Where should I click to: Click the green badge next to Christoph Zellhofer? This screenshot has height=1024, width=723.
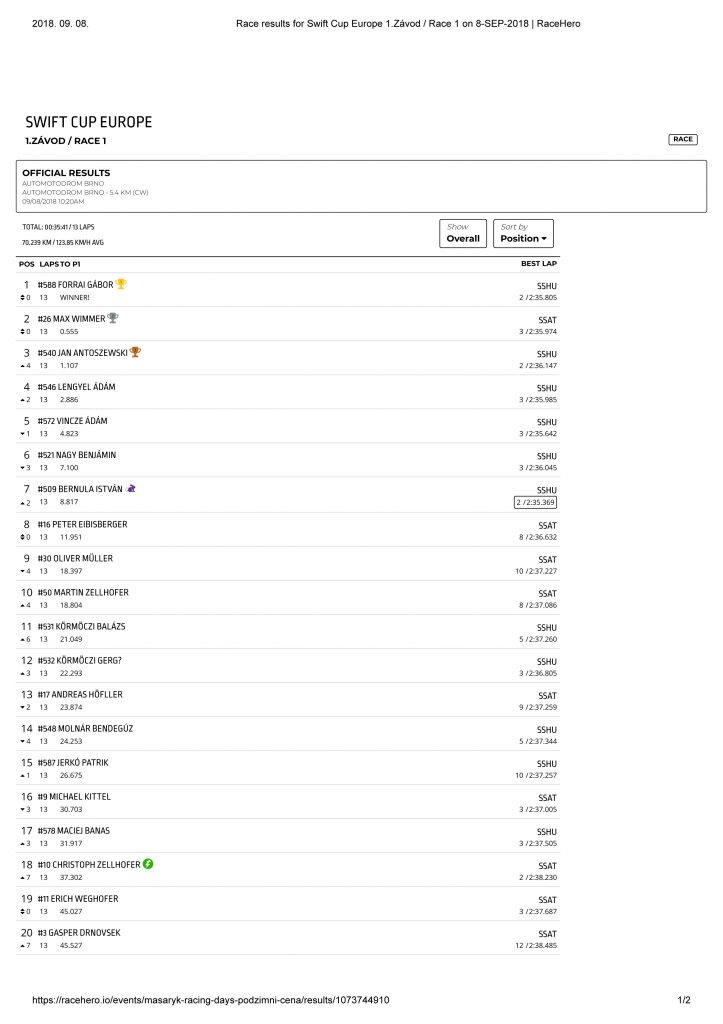click(148, 864)
